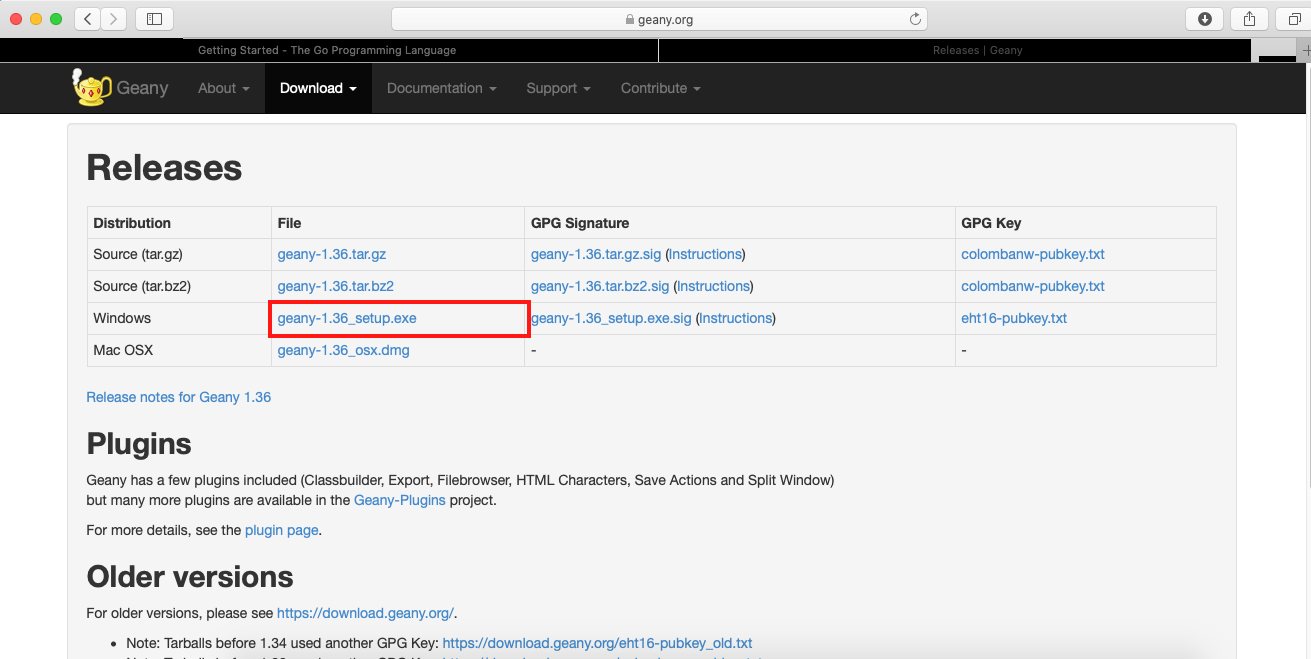1311x659 pixels.
Task: Expand the Documentation menu
Action: [441, 88]
